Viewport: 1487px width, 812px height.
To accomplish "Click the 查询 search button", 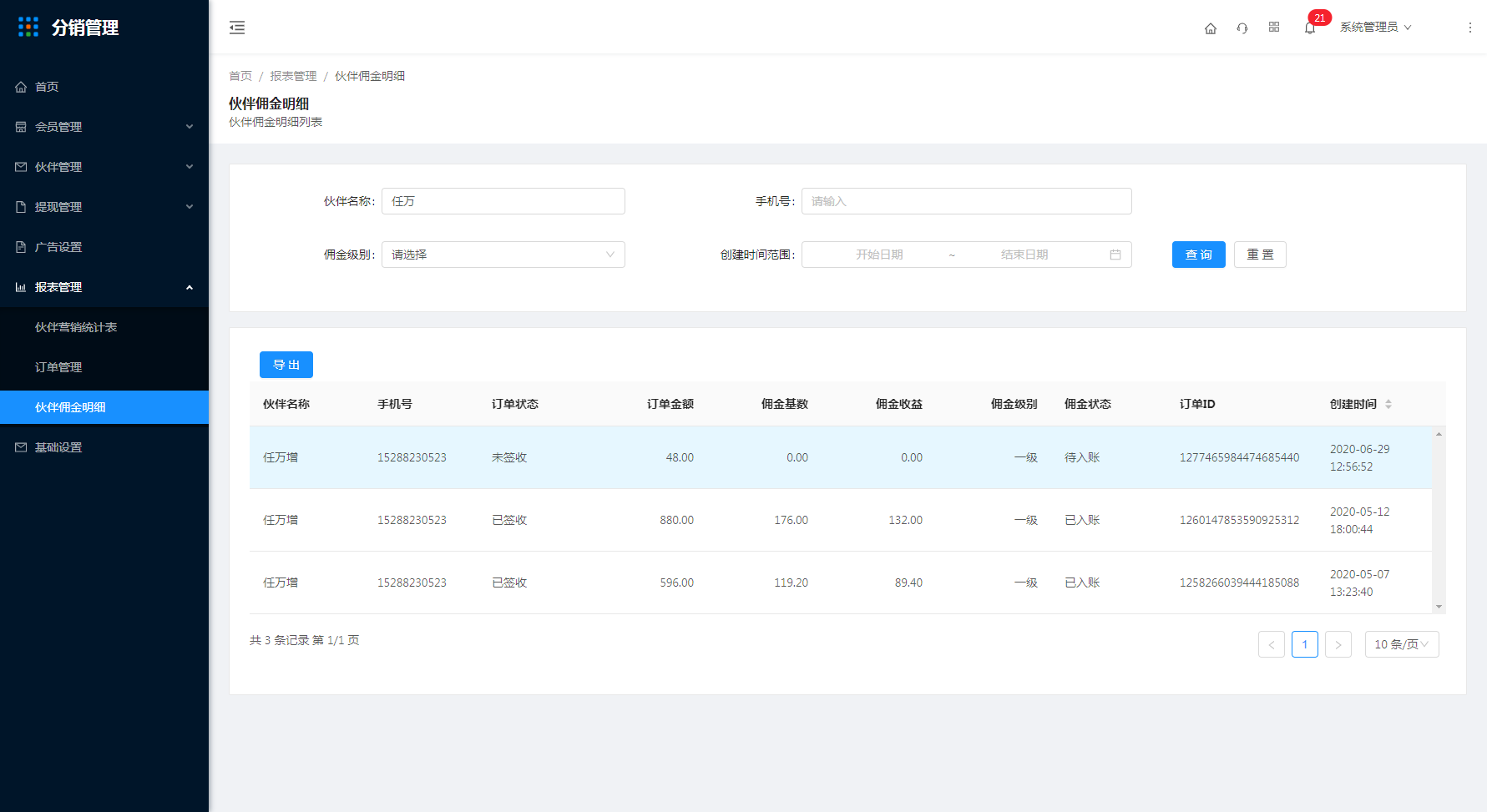I will (1199, 255).
